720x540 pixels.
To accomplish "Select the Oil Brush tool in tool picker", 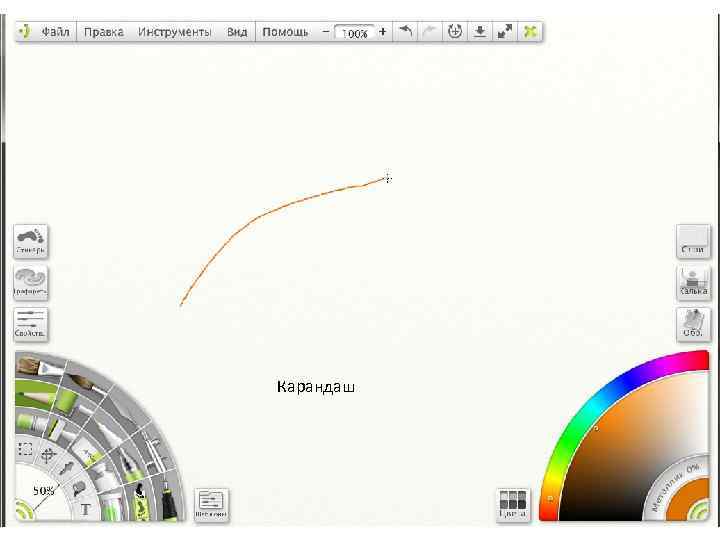I will tap(38, 366).
